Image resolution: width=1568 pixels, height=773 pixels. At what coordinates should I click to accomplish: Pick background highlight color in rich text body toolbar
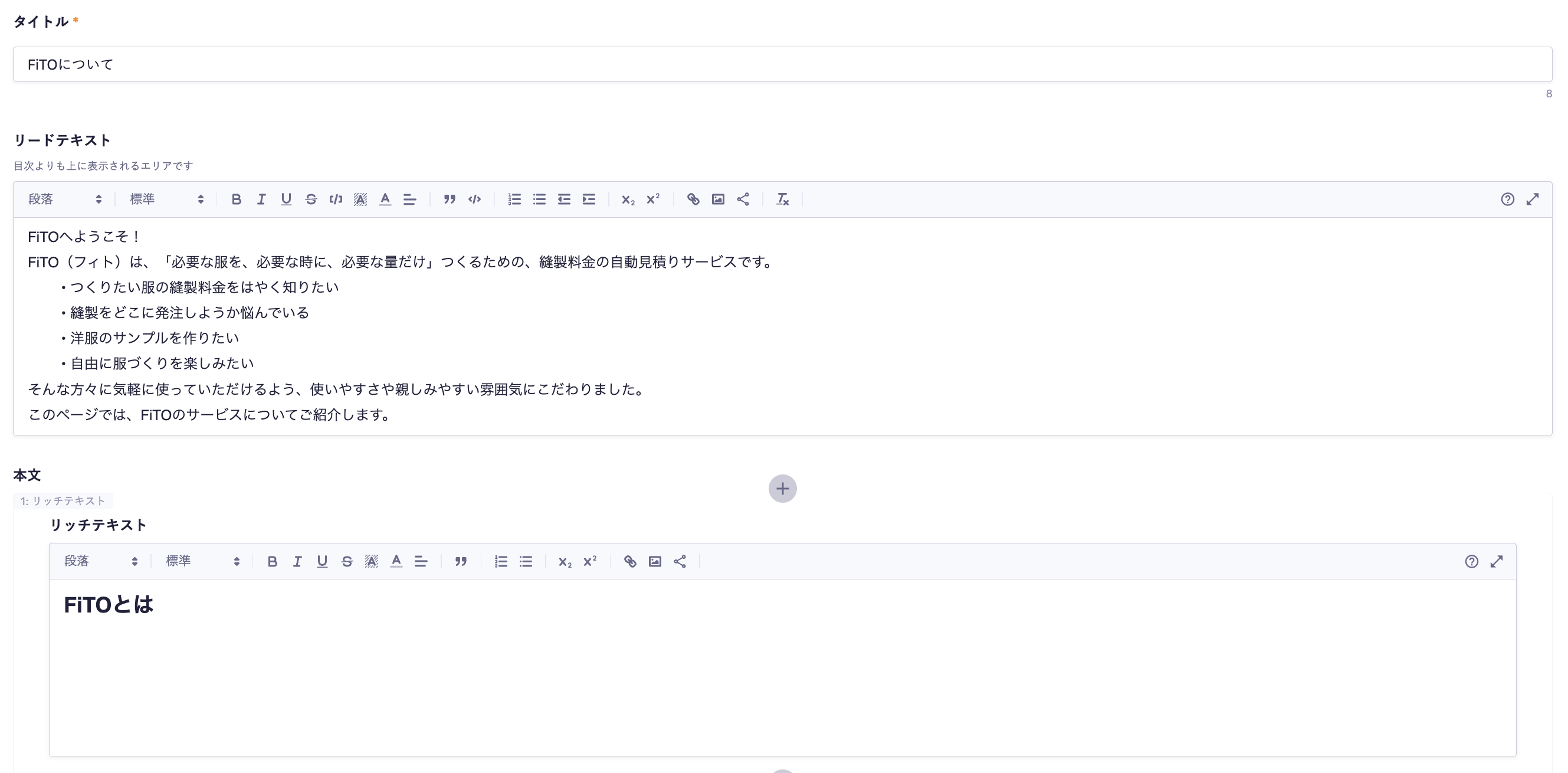point(371,561)
